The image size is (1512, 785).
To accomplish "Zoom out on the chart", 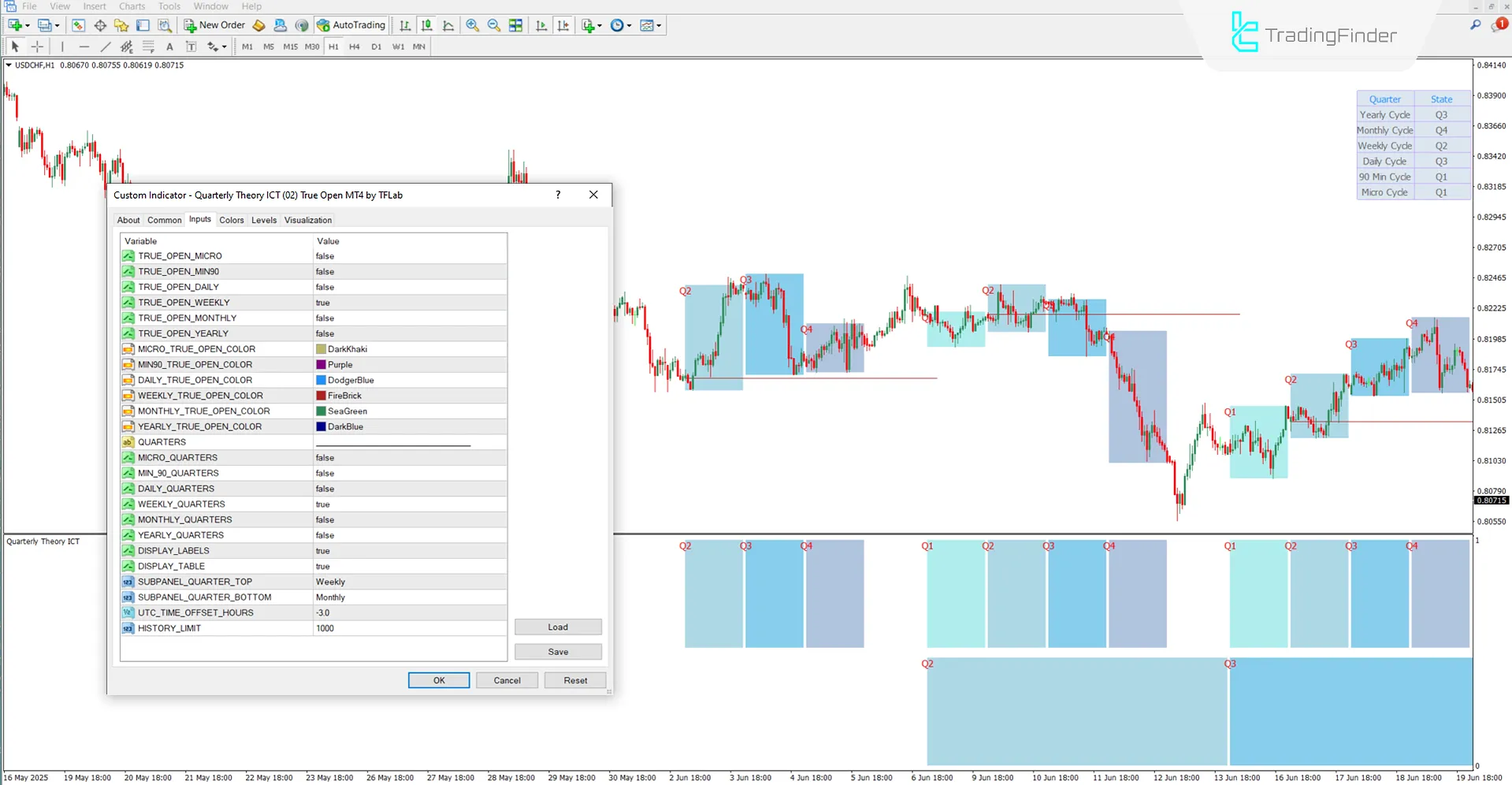I will (494, 25).
